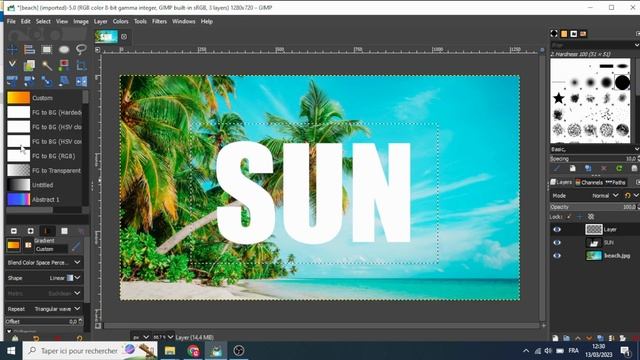This screenshot has height=360, width=640.
Task: Click the New layer icon in Layers panel
Action: (x=555, y=338)
